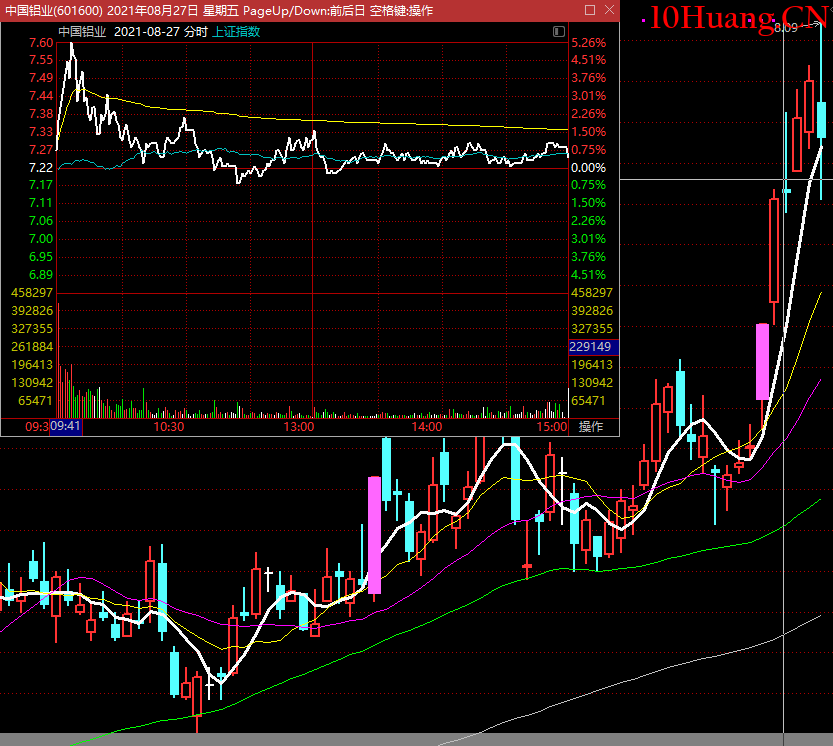Close the 中国铝业 intraday popup window
The height and width of the screenshot is (746, 833).
(x=609, y=10)
